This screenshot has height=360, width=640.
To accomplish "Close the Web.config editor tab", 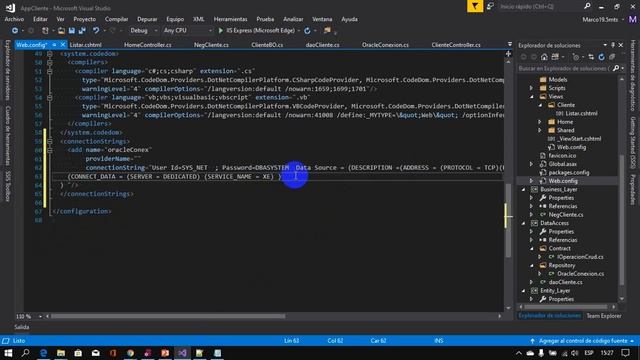I will coord(63,45).
